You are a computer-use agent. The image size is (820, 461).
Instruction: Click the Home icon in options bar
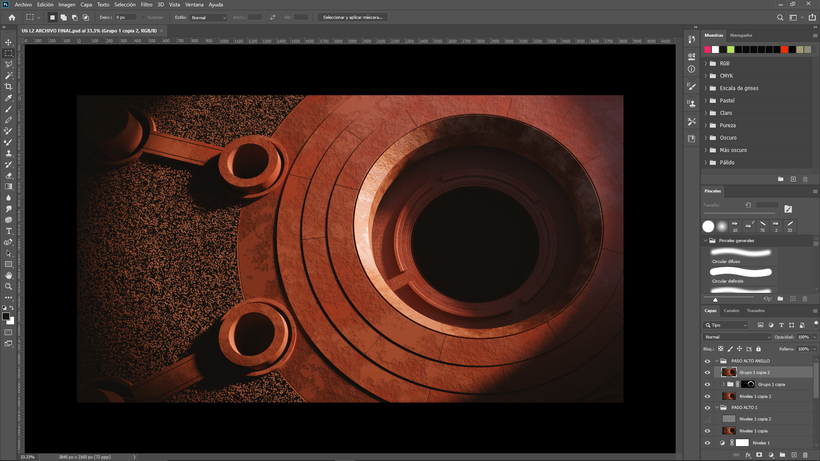pos(12,17)
